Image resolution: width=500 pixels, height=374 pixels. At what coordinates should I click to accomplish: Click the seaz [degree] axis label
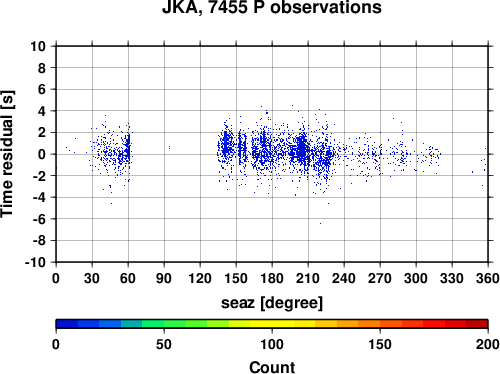pos(272,303)
